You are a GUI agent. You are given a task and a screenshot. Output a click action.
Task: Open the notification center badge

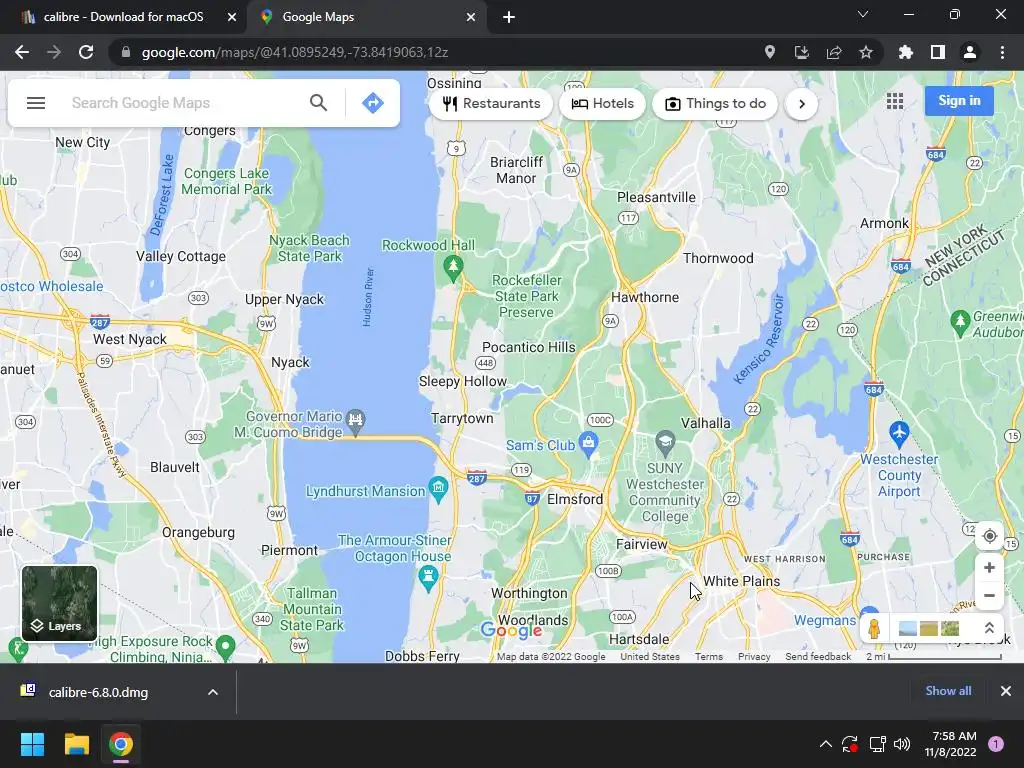pos(996,744)
